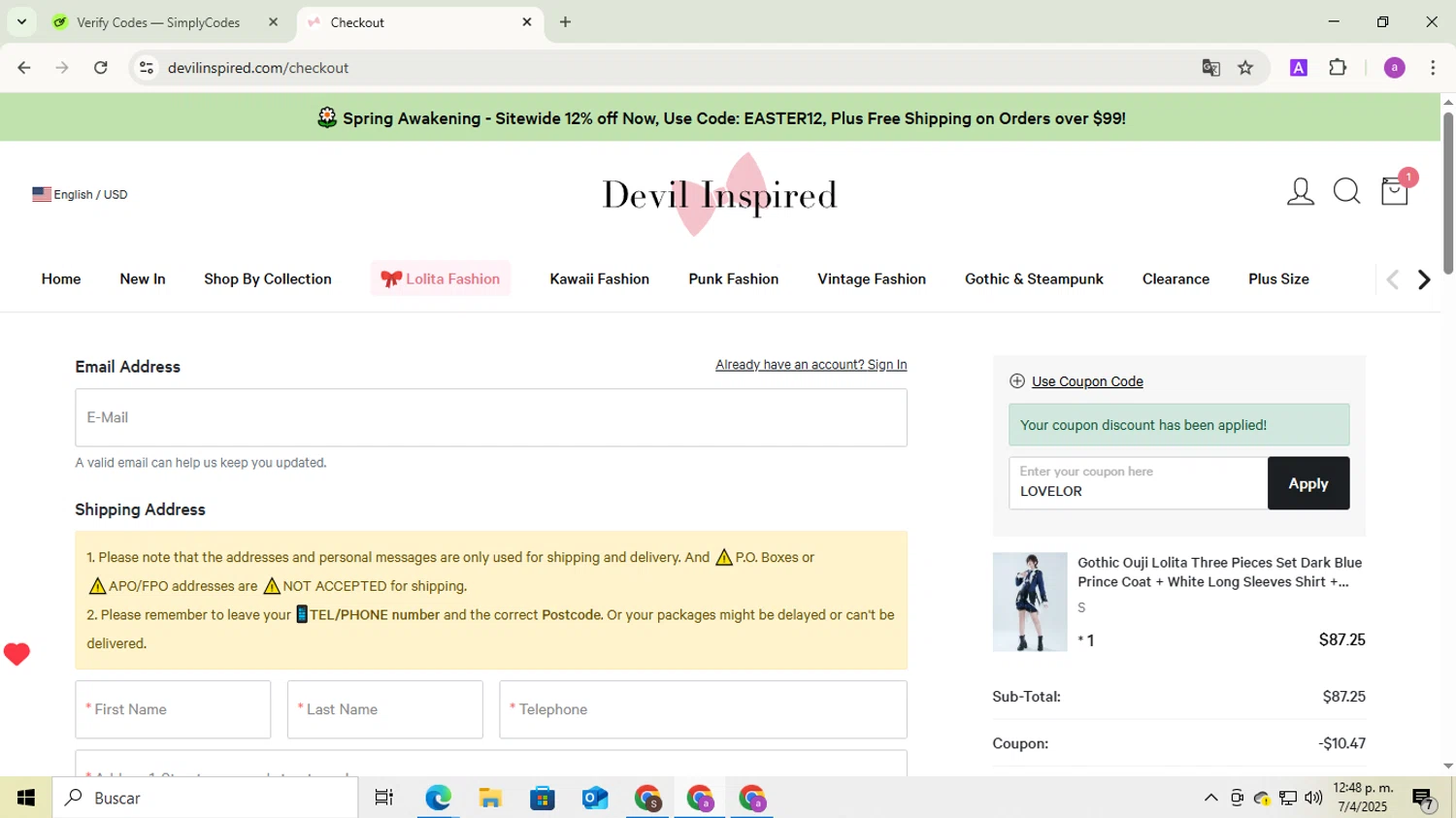
Task: Close the Checkout tab
Action: tap(527, 21)
